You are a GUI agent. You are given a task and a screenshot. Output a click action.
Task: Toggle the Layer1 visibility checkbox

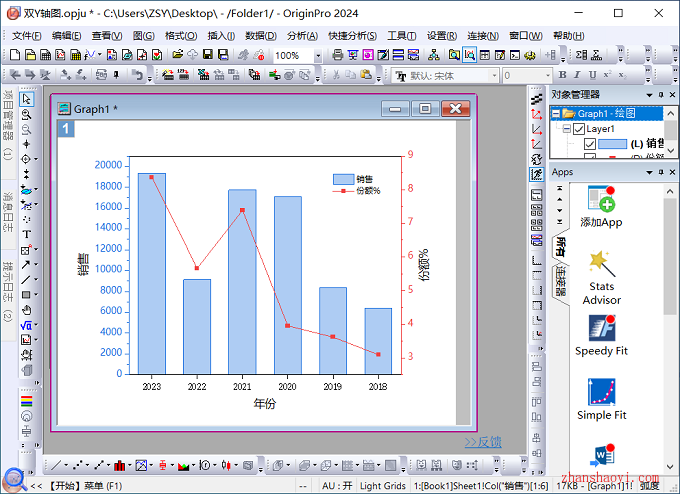(x=579, y=129)
